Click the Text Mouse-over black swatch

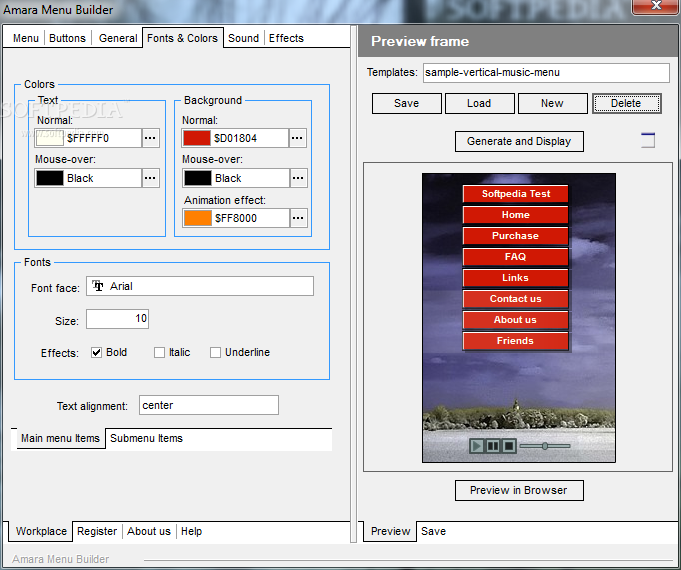pyautogui.click(x=50, y=178)
